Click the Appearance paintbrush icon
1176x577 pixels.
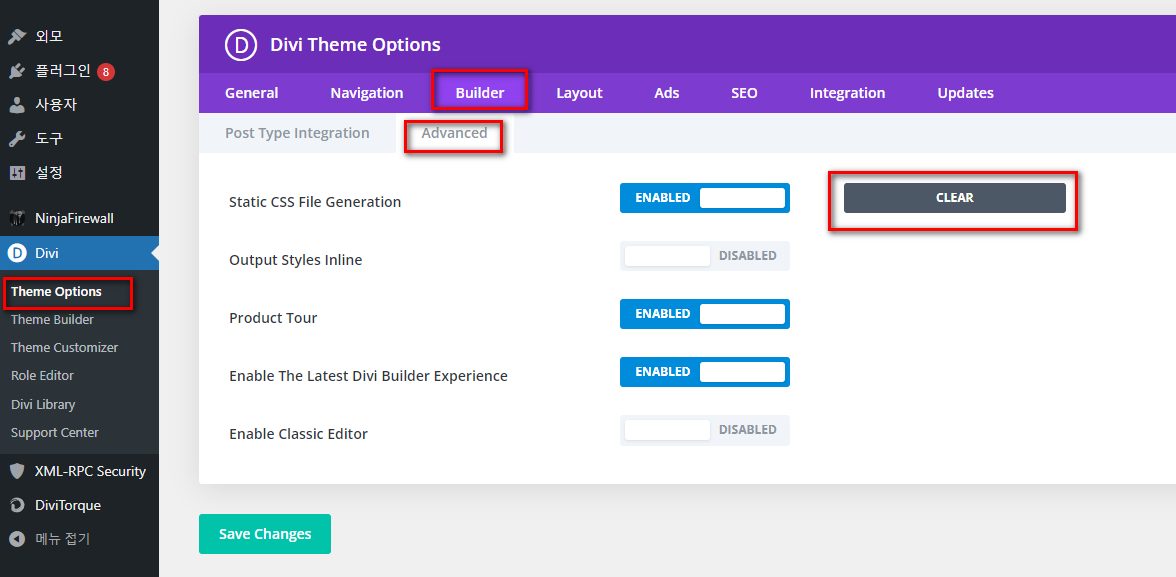[x=17, y=36]
